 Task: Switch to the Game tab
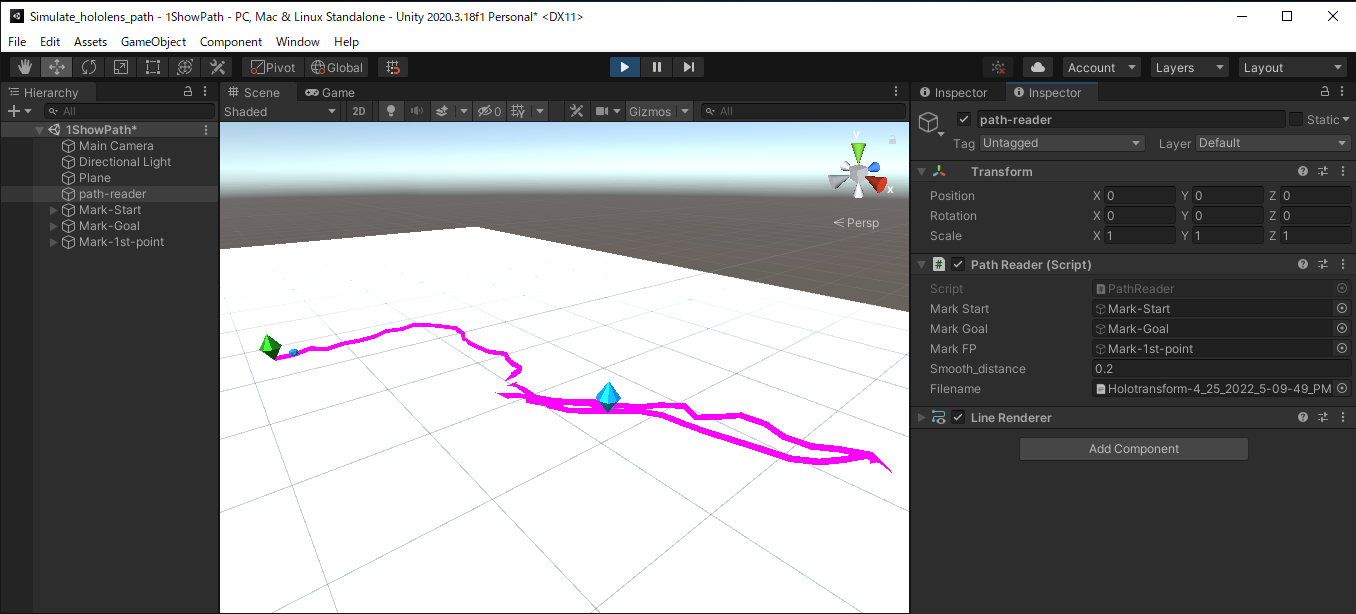point(330,92)
